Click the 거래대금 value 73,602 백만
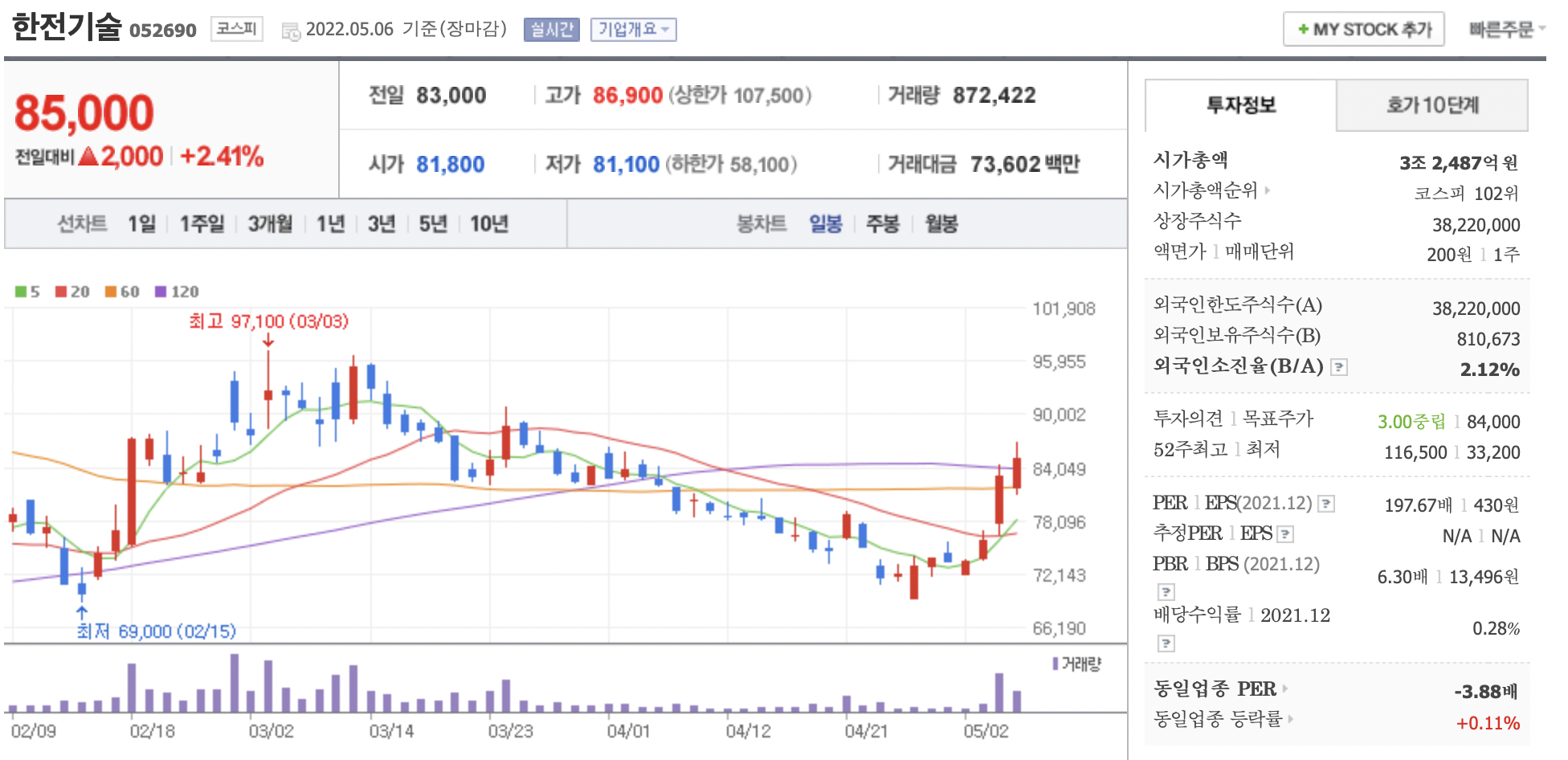Screen dimensions: 1568x760 point(1025,165)
